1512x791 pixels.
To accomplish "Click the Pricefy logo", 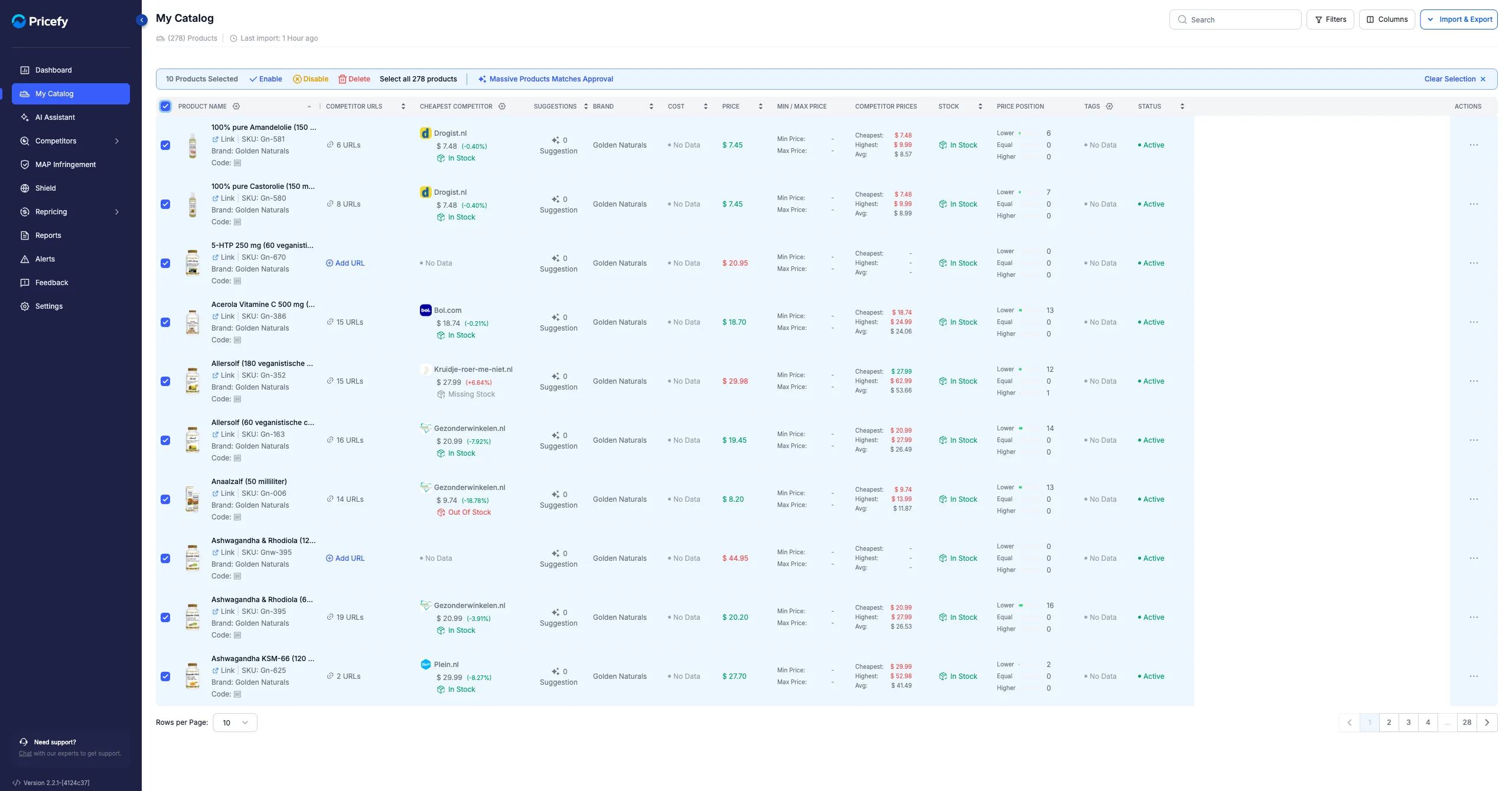I will [40, 21].
